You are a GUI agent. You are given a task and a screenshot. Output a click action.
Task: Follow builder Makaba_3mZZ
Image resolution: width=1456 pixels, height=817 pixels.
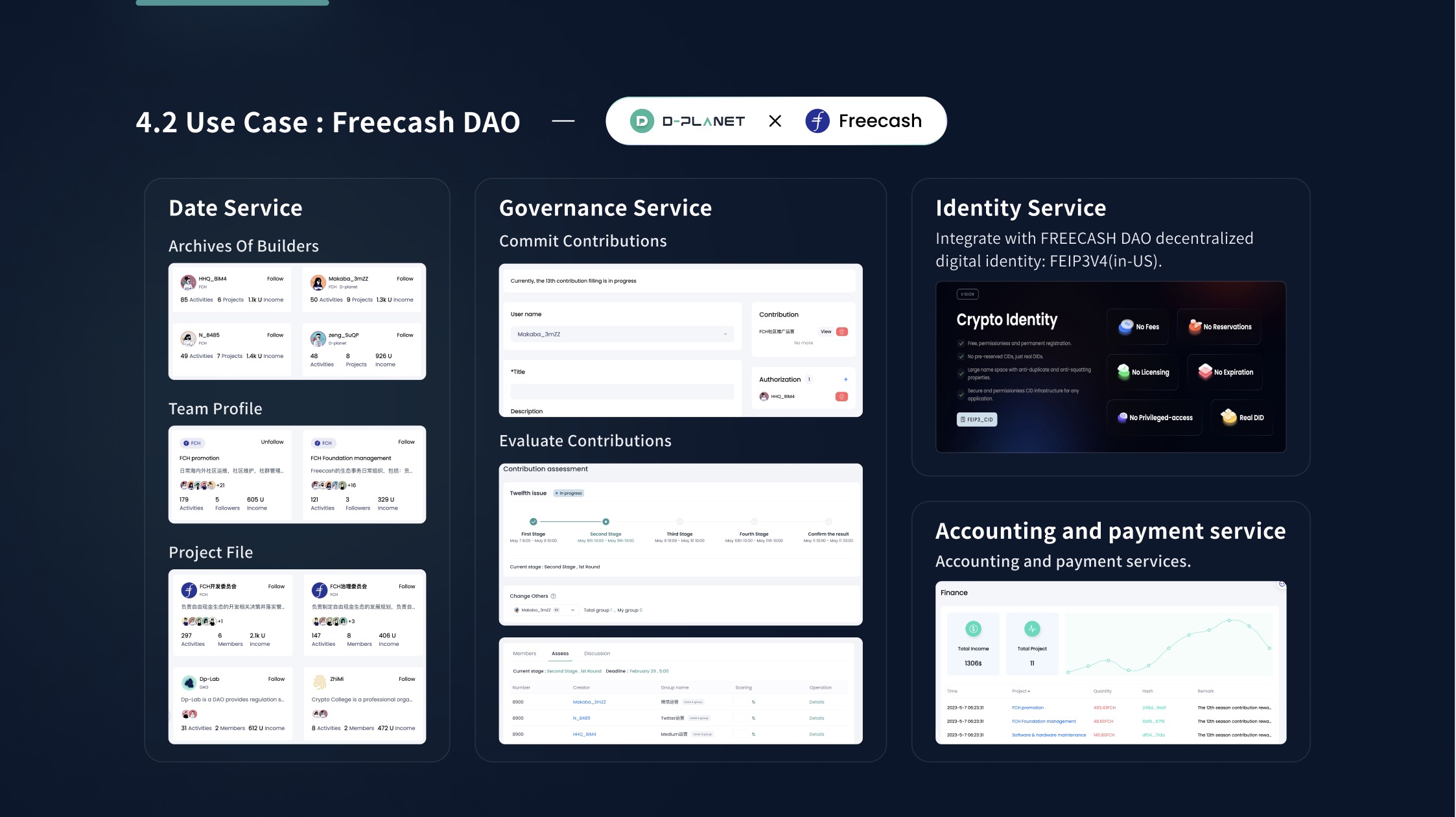(405, 278)
